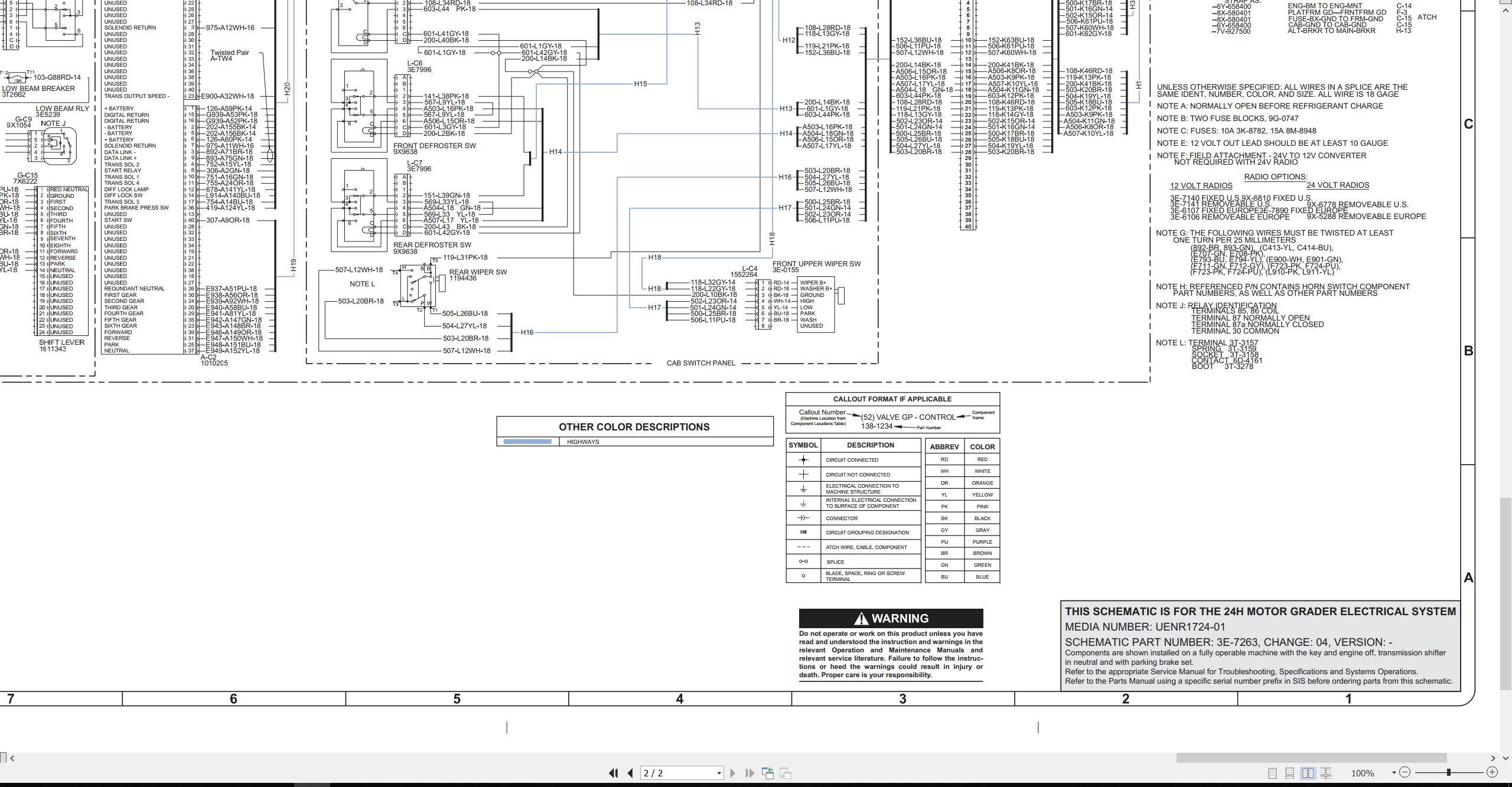Viewport: 1512px width, 787px height.
Task: Click horizontal scrollbar thumb
Action: (x=1311, y=757)
